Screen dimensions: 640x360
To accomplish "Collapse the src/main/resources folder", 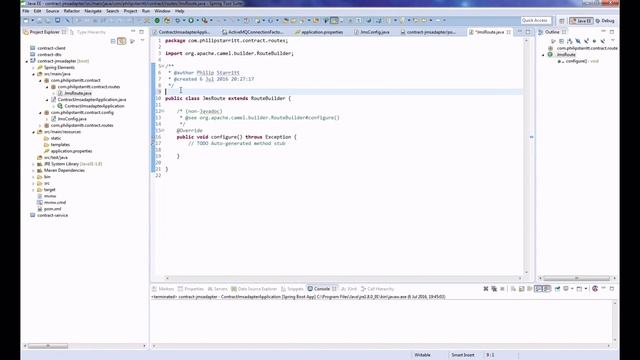I will pos(33,132).
